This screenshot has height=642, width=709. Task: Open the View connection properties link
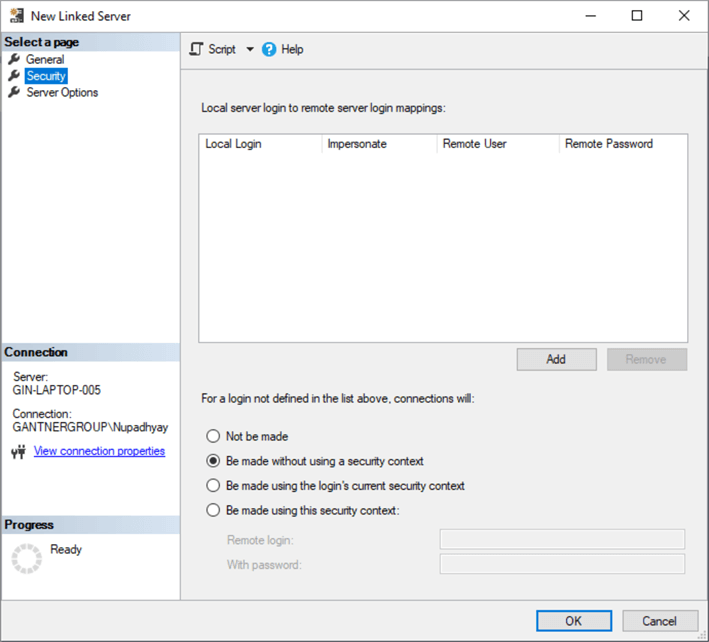(99, 451)
